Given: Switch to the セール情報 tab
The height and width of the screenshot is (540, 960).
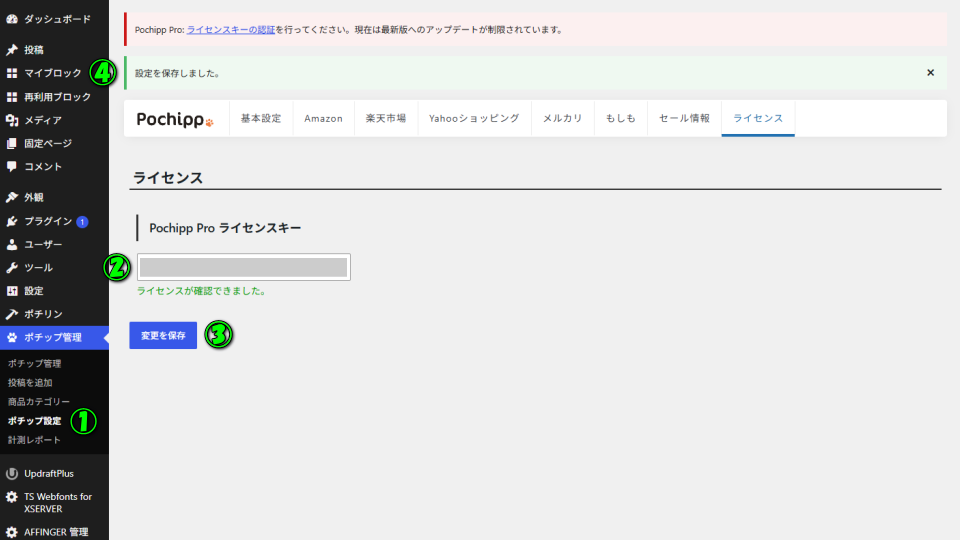Looking at the screenshot, I should (684, 118).
